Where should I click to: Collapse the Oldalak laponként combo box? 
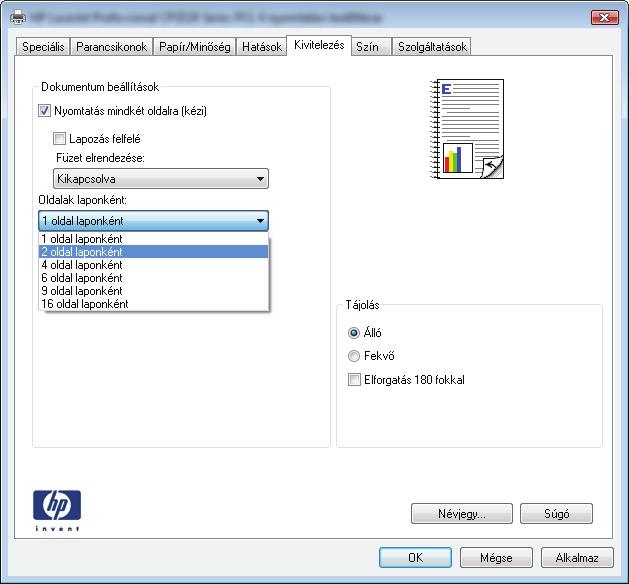154,221
